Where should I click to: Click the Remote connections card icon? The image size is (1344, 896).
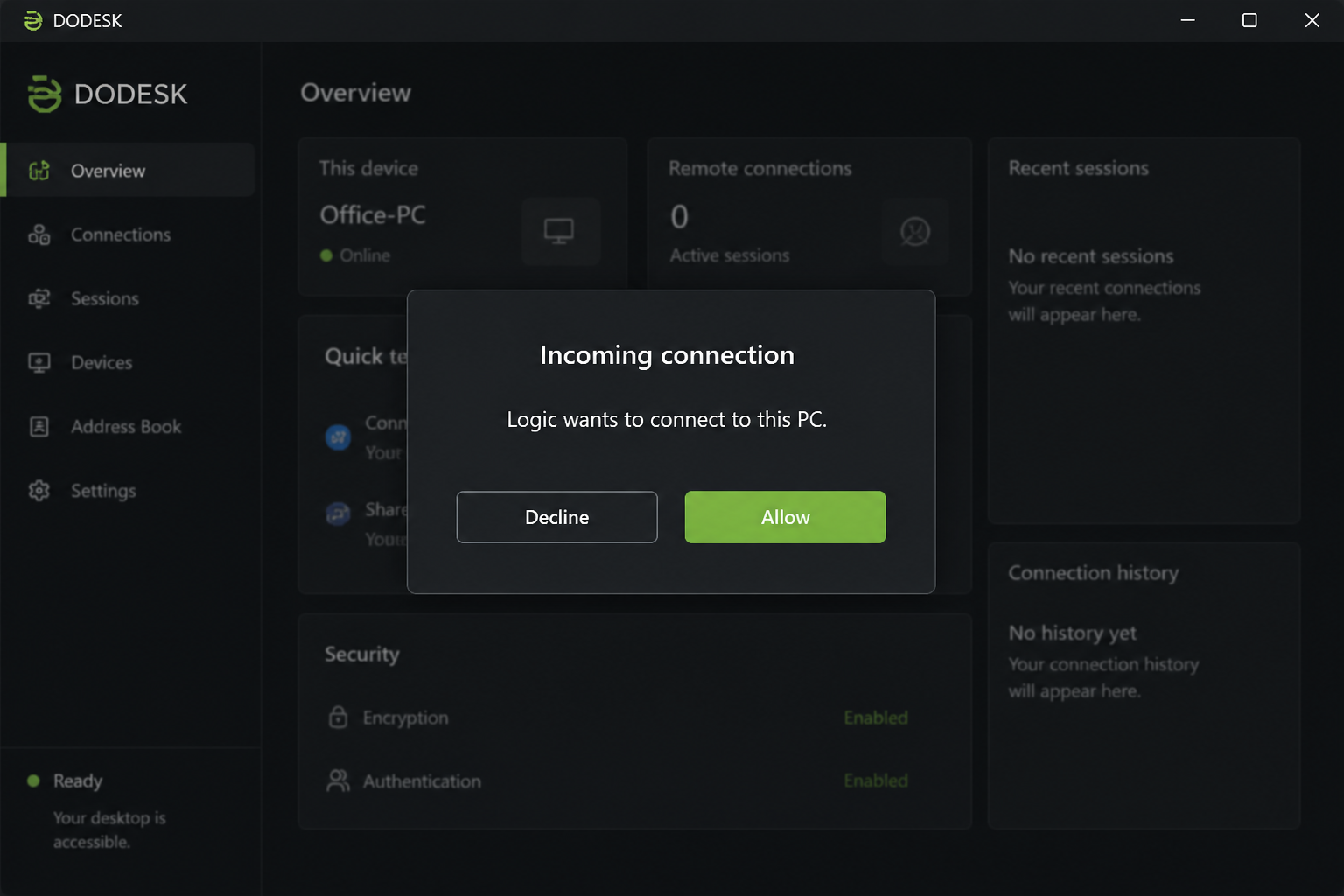pyautogui.click(x=915, y=231)
